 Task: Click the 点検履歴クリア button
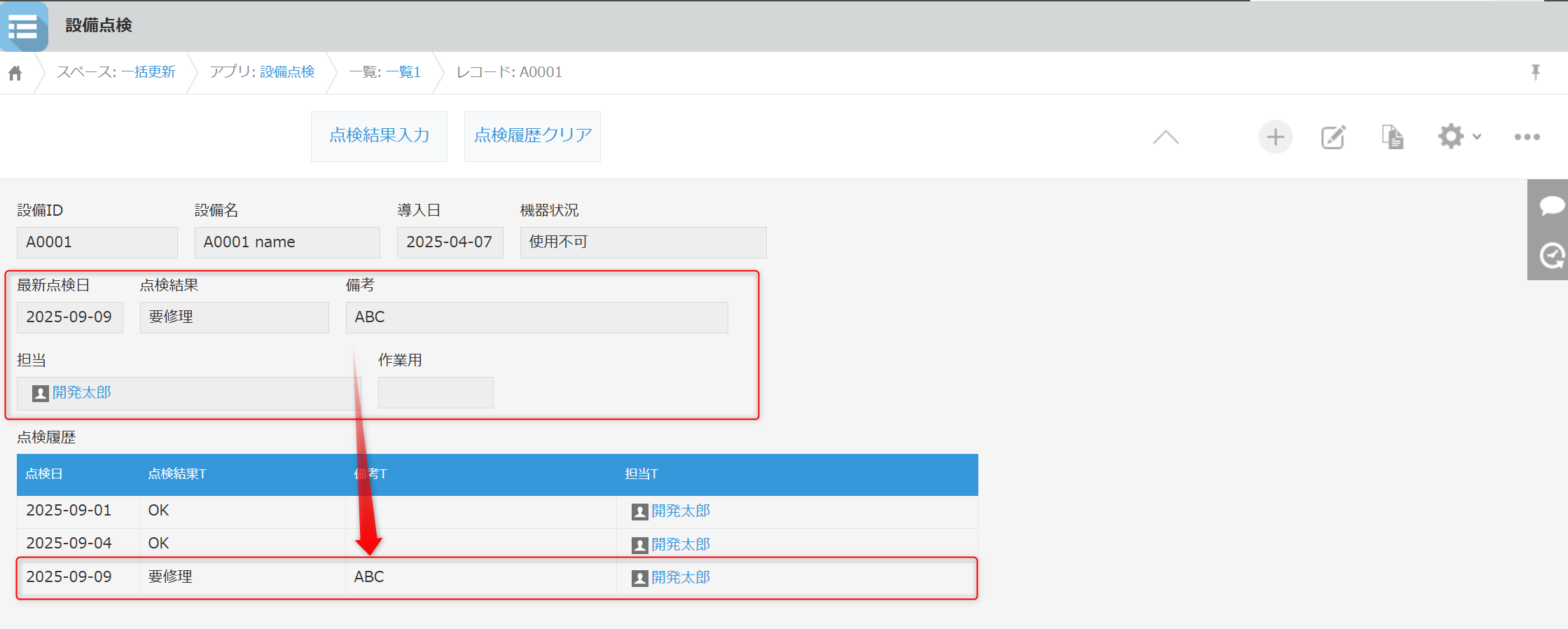(532, 136)
